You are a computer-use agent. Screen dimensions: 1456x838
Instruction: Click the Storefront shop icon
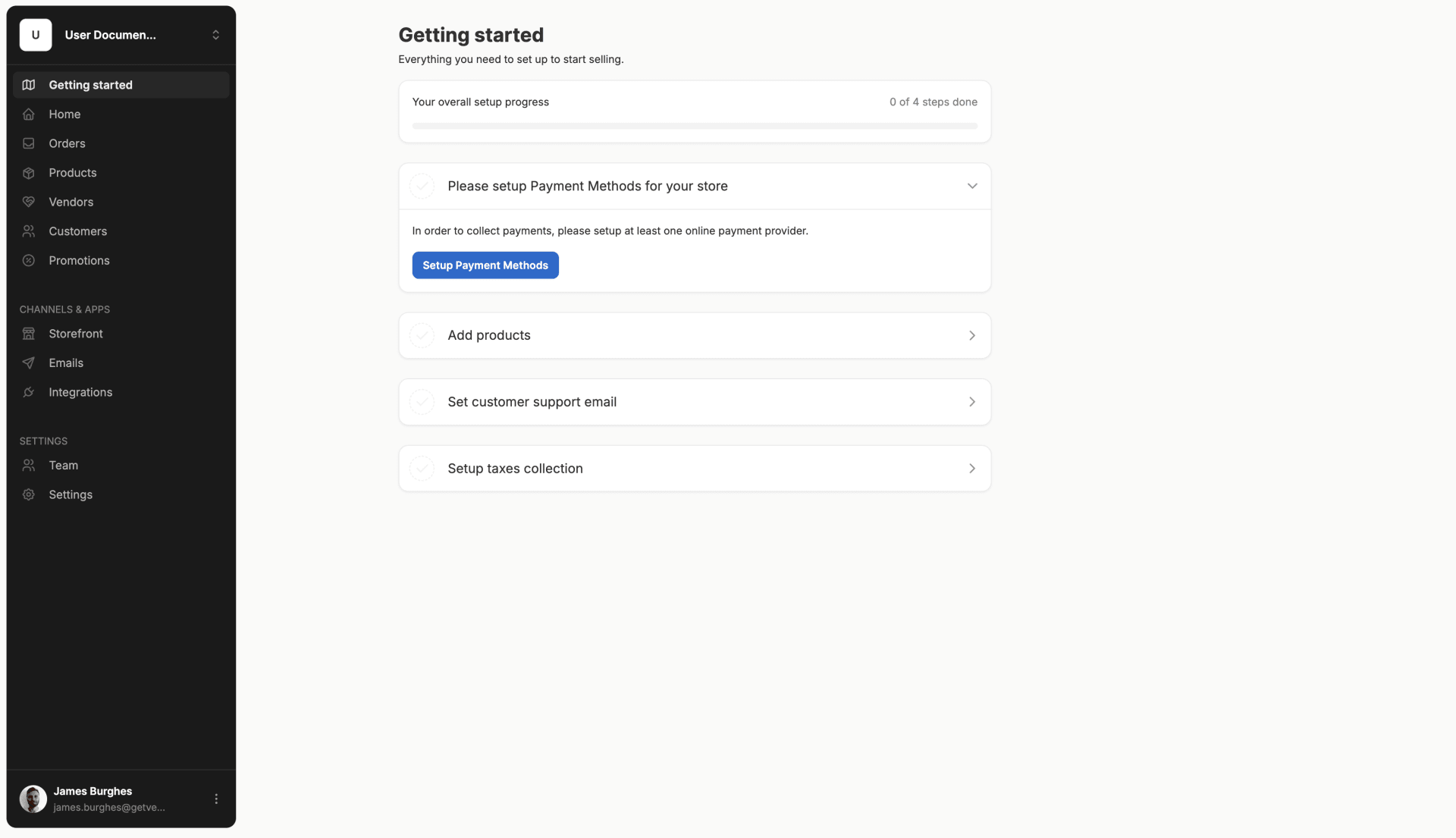tap(29, 334)
